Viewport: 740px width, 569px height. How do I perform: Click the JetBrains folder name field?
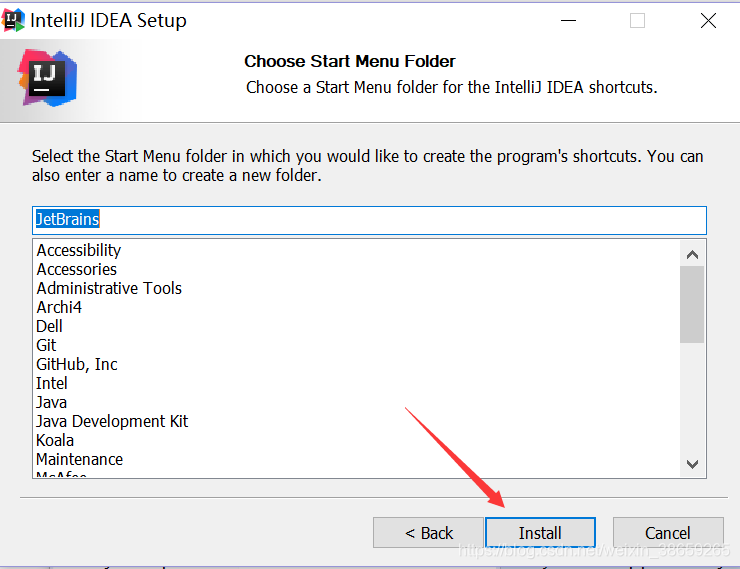pos(369,220)
